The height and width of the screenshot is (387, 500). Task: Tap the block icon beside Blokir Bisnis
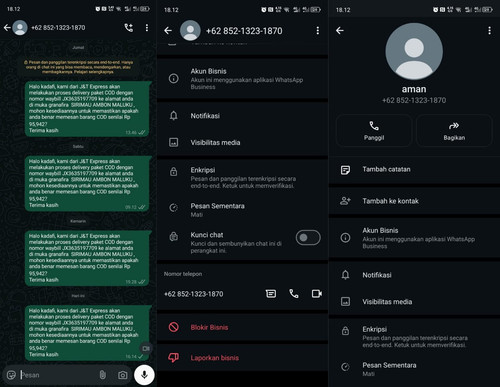pos(173,327)
